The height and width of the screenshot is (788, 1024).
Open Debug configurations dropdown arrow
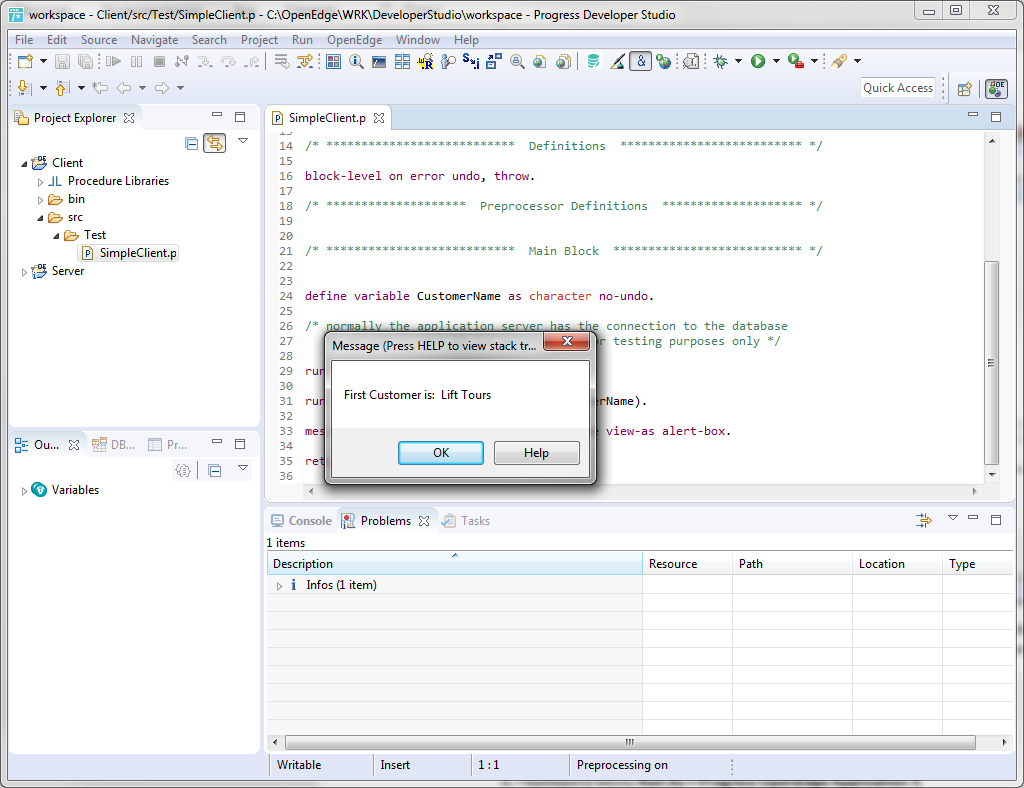click(x=738, y=61)
